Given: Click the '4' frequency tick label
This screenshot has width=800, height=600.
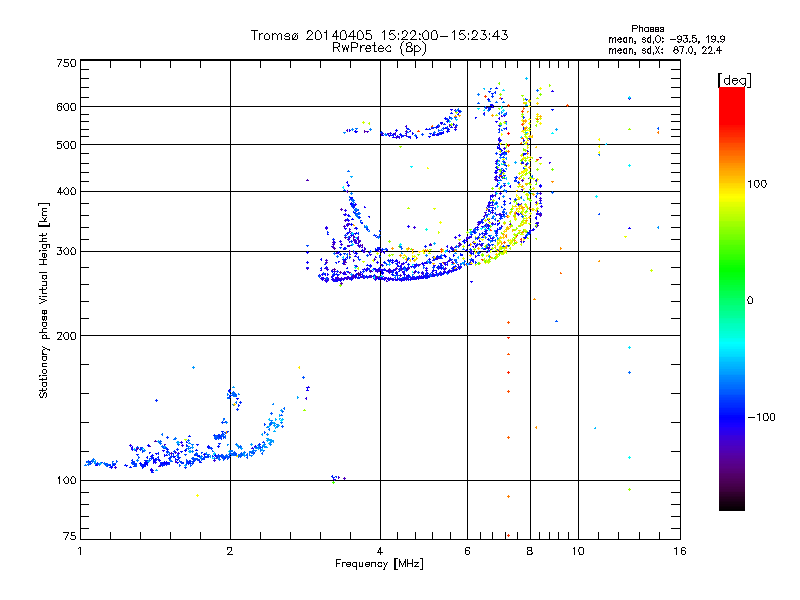Looking at the screenshot, I should pos(380,551).
